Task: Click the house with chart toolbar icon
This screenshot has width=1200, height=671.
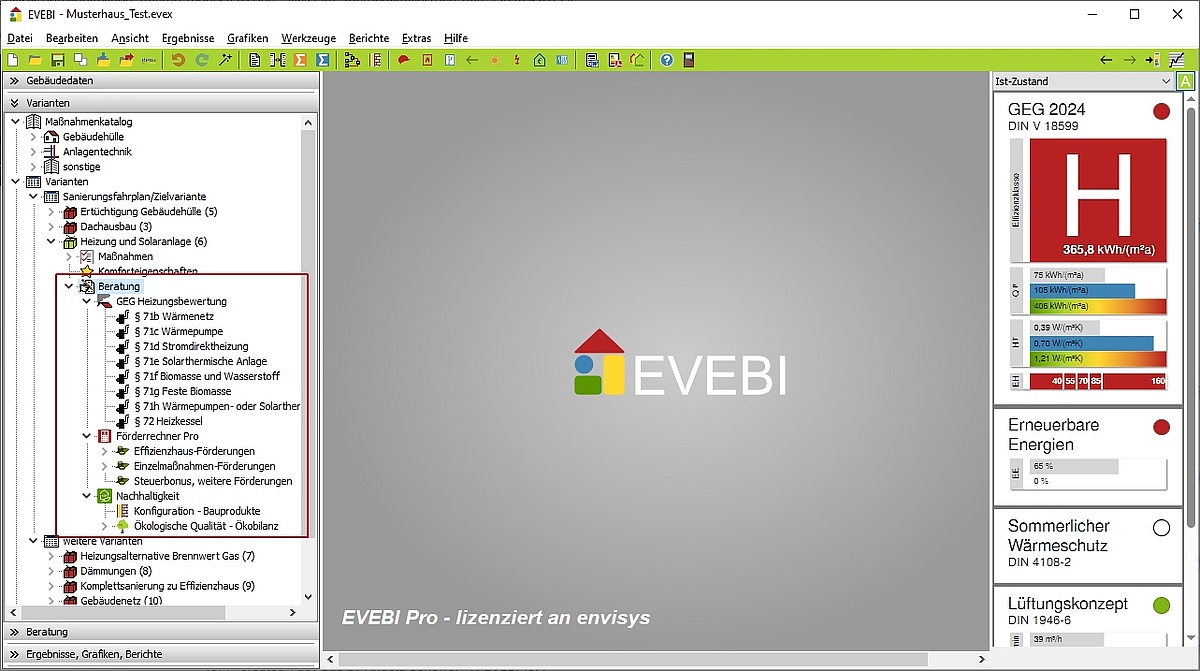Action: pyautogui.click(x=638, y=60)
